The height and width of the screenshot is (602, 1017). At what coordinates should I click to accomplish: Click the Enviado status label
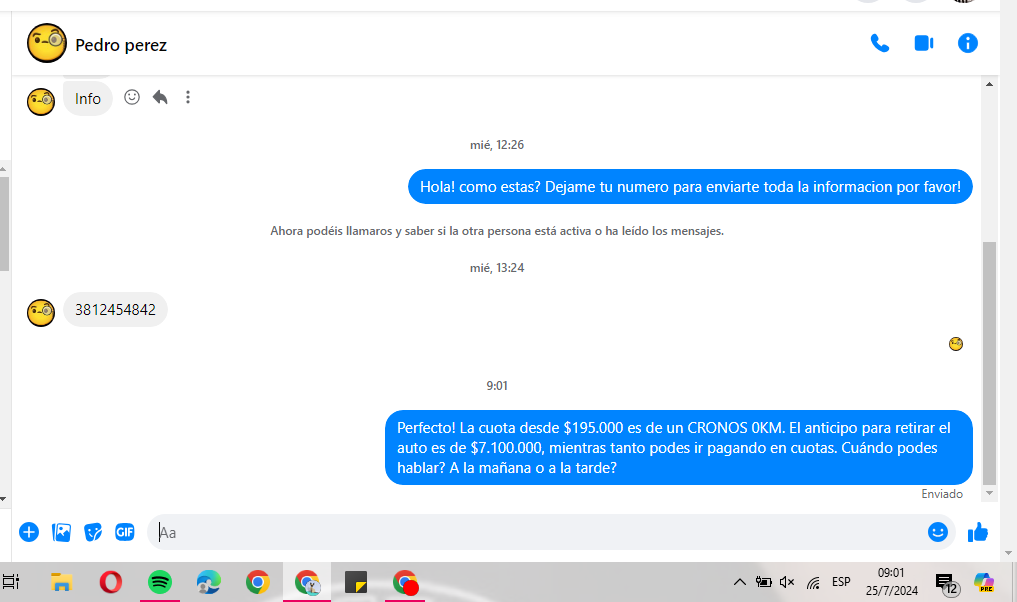click(942, 494)
